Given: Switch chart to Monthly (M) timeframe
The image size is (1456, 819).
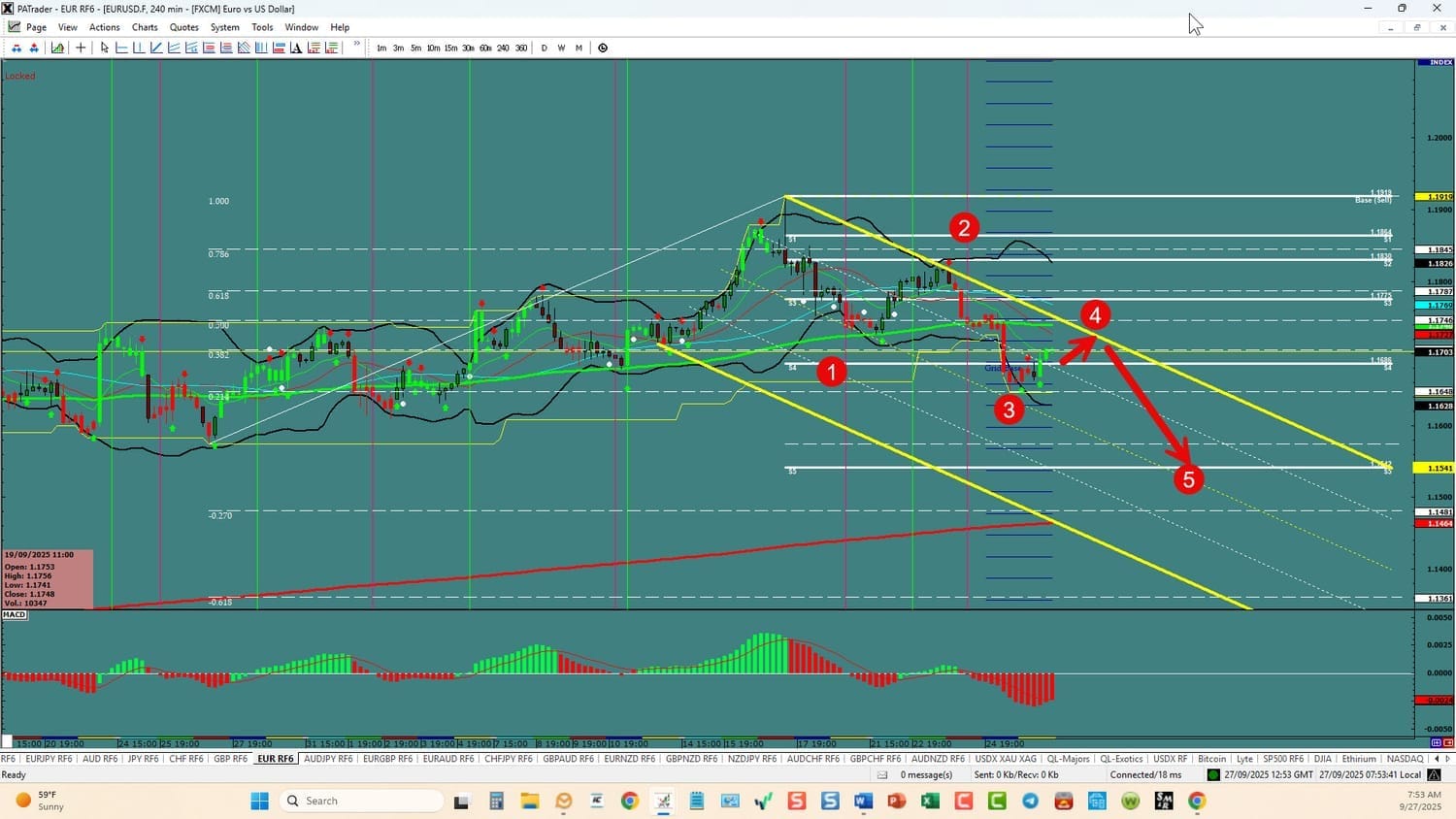Looking at the screenshot, I should [579, 48].
